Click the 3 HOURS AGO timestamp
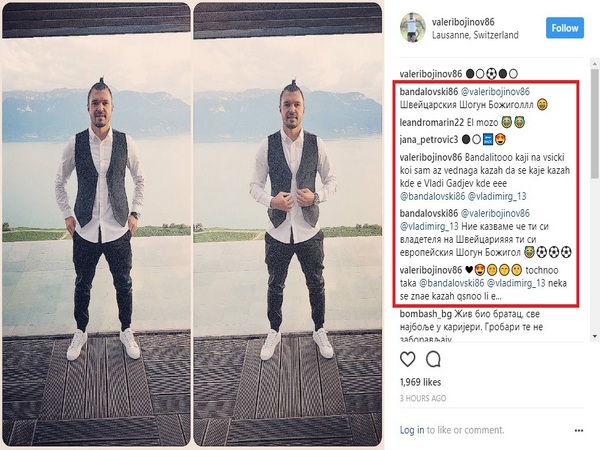 (423, 398)
